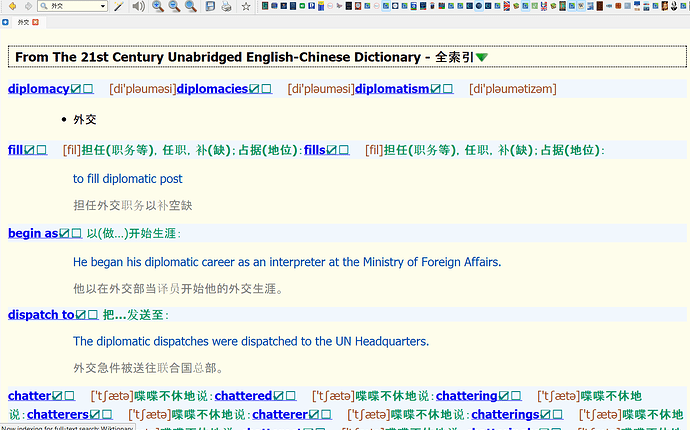
Task: Open a new tab with the blue plus icon
Action: [x=5, y=22]
